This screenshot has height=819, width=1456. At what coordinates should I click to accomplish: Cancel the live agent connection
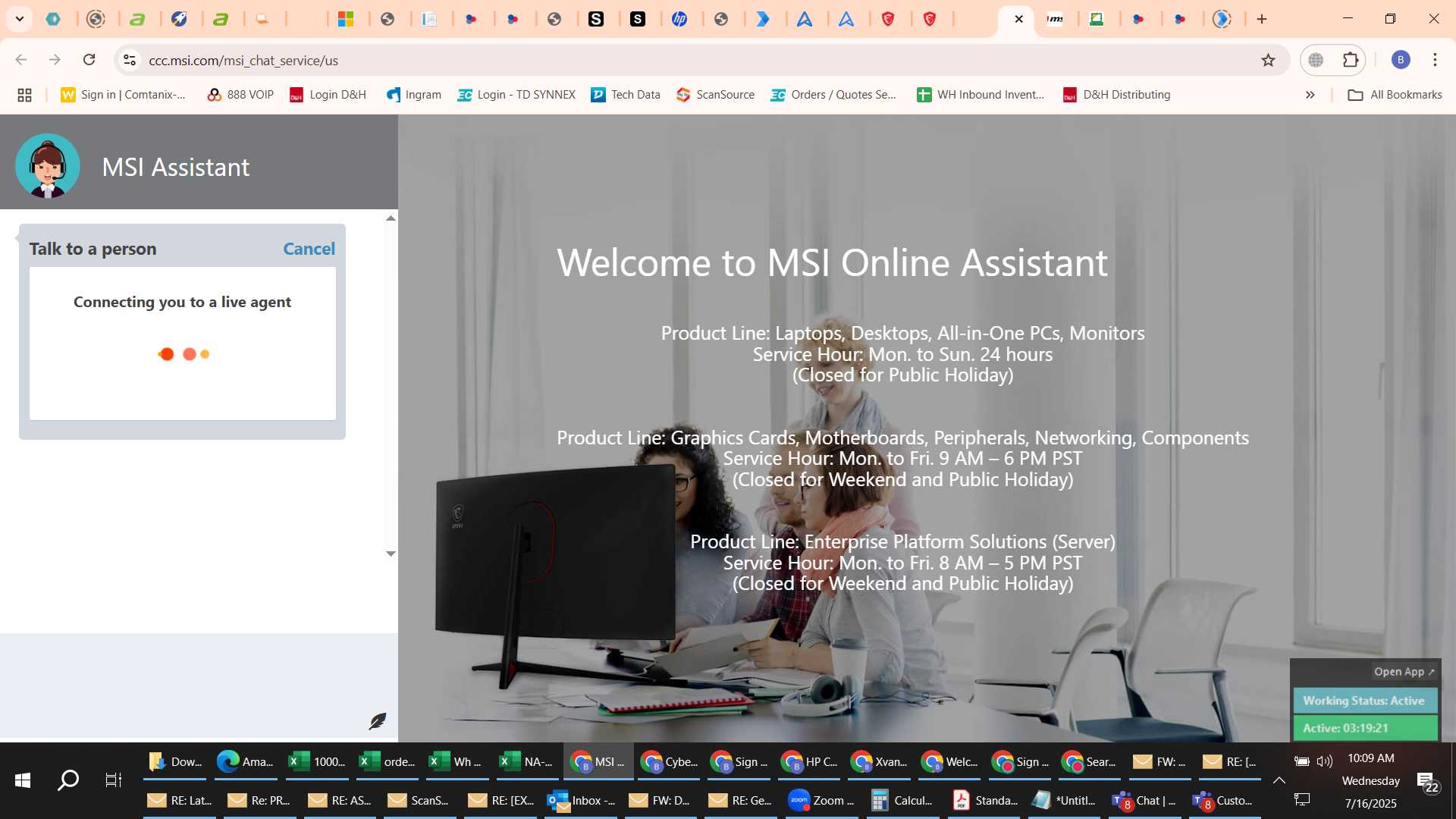pyautogui.click(x=309, y=249)
